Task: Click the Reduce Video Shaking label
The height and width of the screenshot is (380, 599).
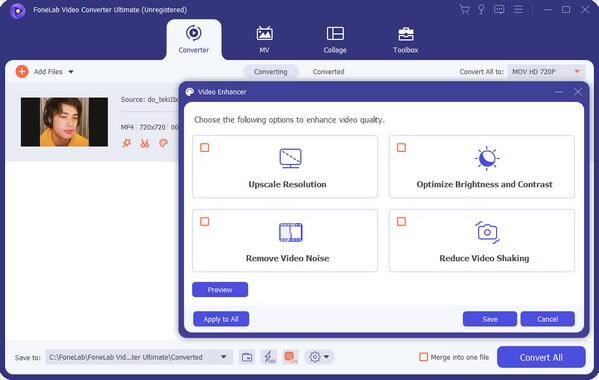Action: coord(484,259)
